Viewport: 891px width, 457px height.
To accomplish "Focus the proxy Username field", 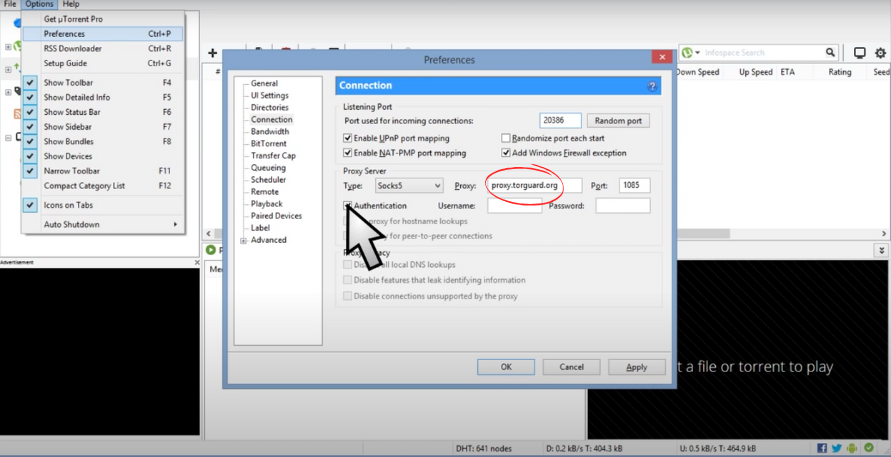I will (514, 206).
